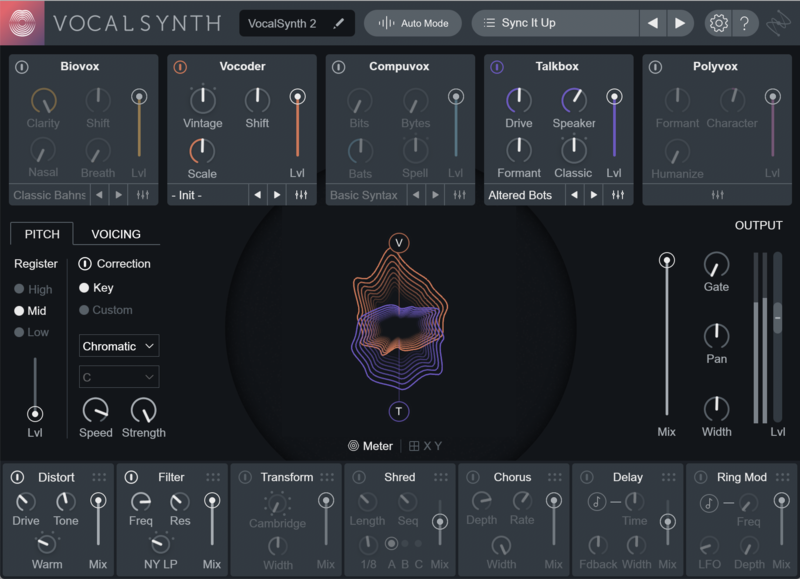
Task: Select the High register option
Action: [x=34, y=289]
